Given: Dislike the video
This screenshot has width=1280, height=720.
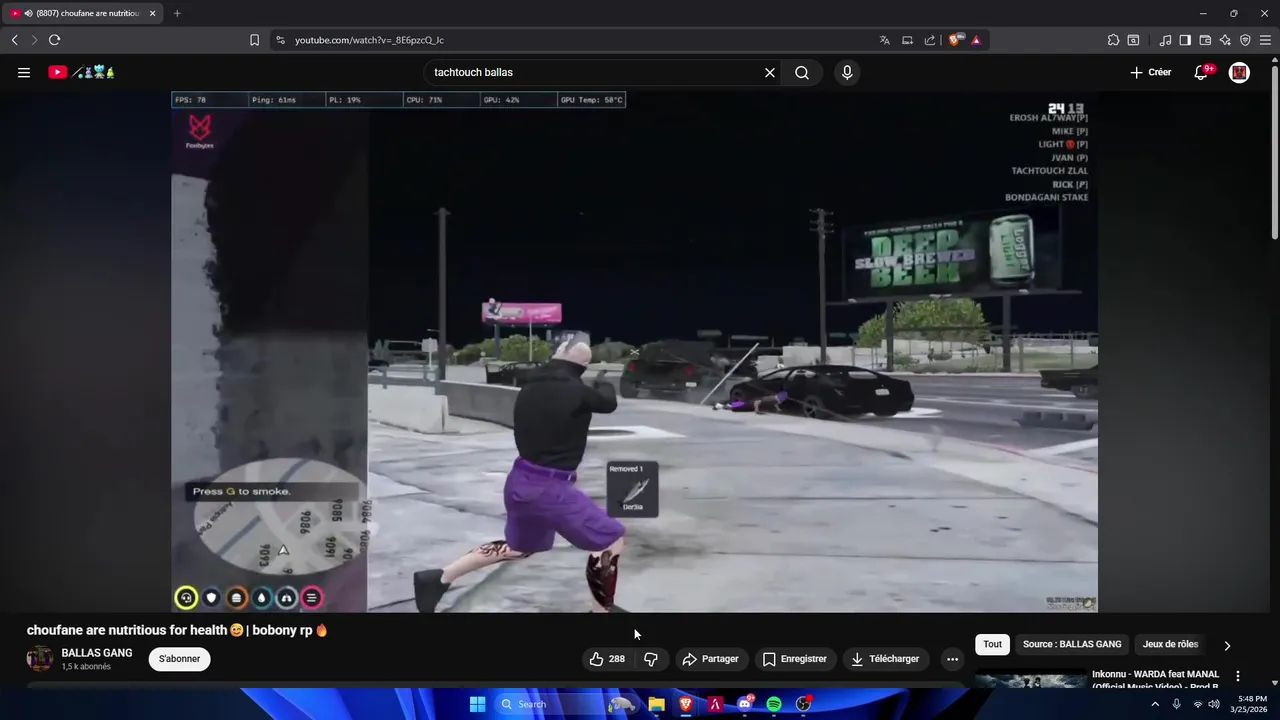Looking at the screenshot, I should click(x=651, y=659).
